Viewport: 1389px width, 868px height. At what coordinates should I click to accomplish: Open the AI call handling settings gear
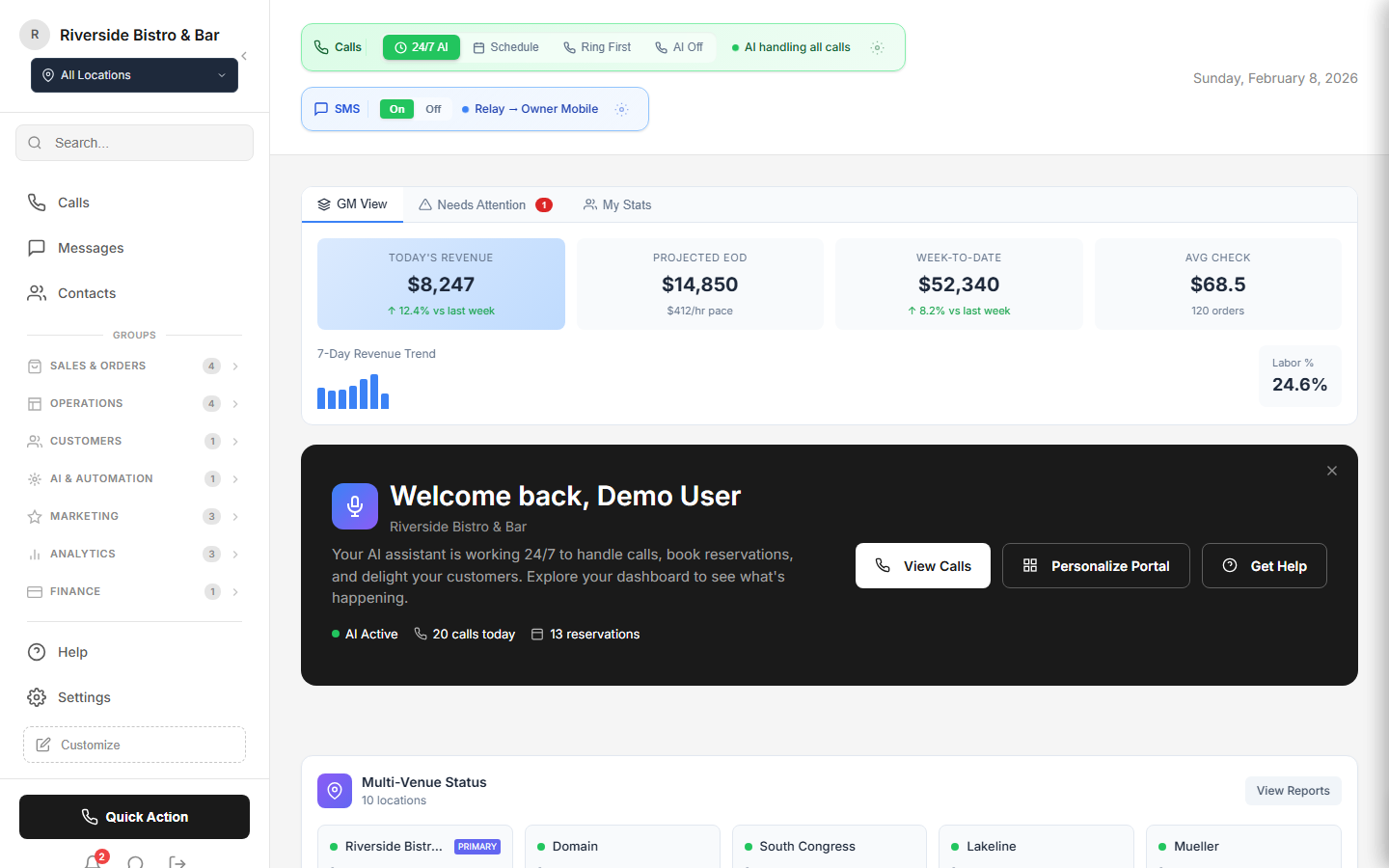tap(877, 46)
